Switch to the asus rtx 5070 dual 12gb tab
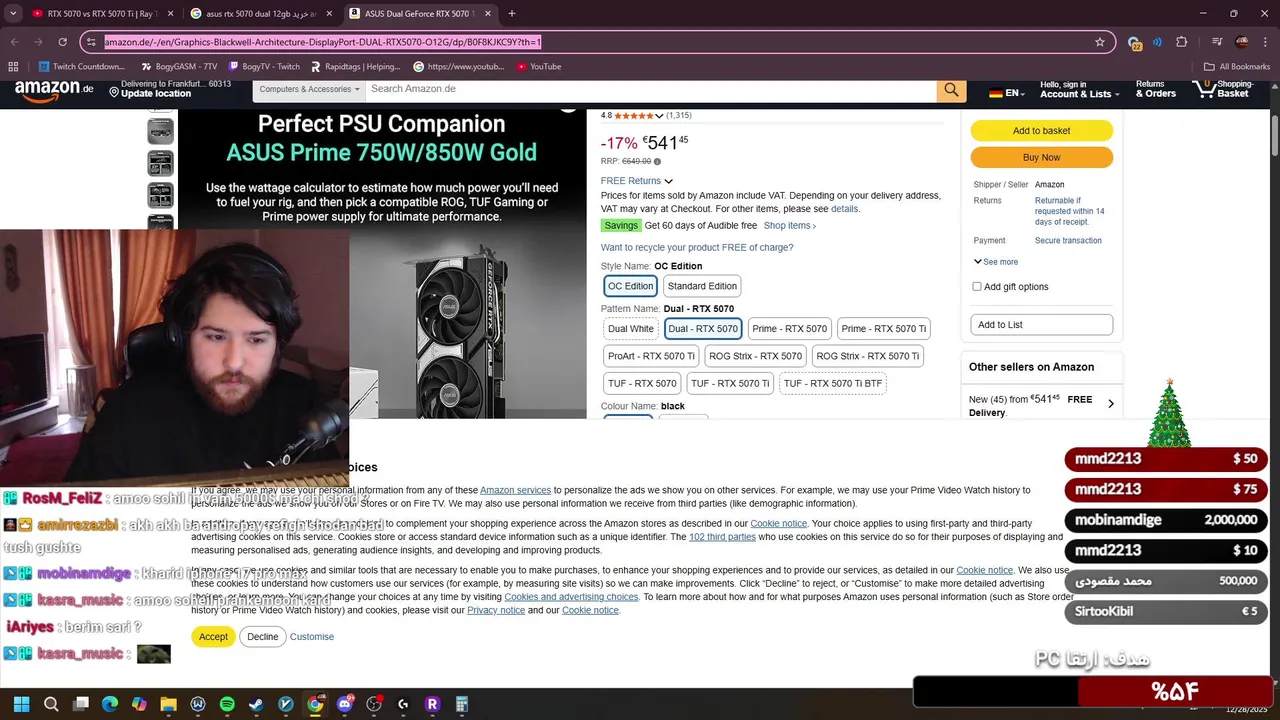The image size is (1280, 720). (x=262, y=14)
